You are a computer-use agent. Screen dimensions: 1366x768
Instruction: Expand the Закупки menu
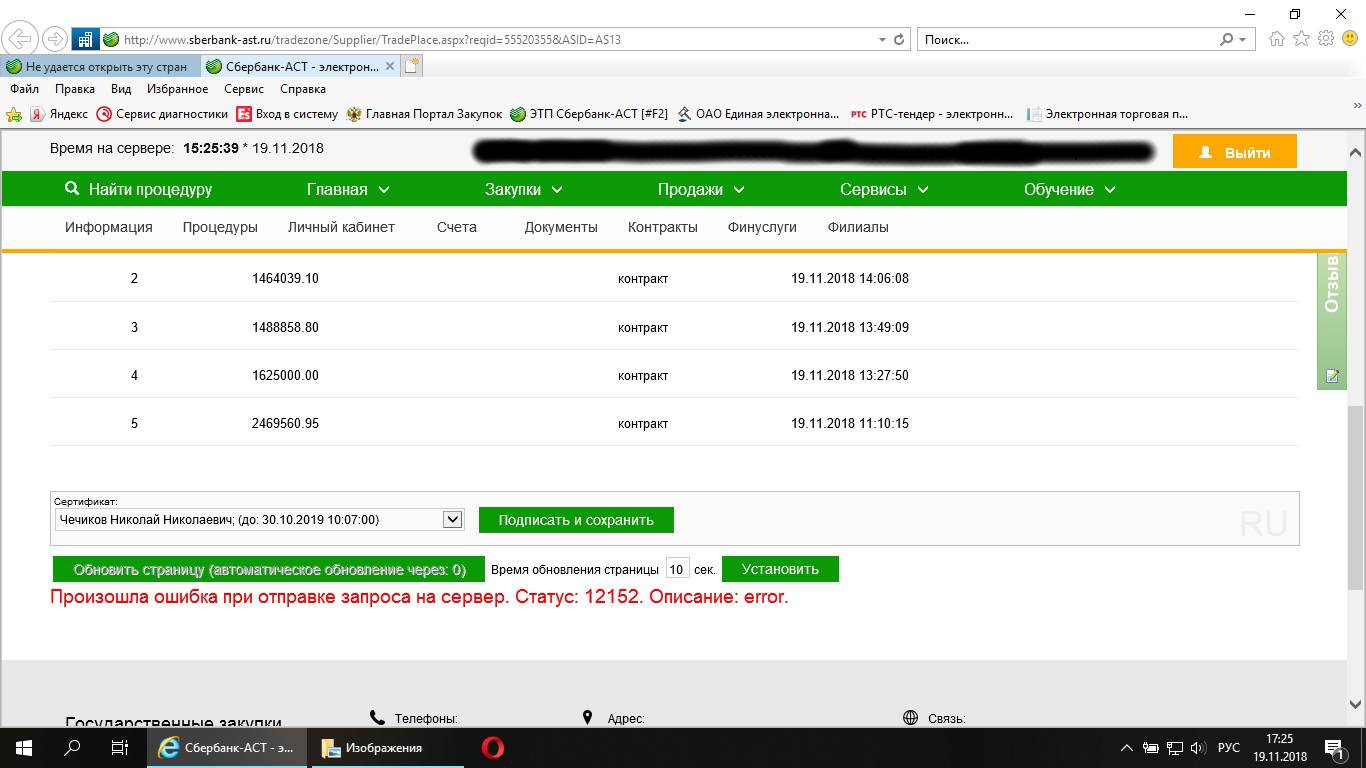523,189
